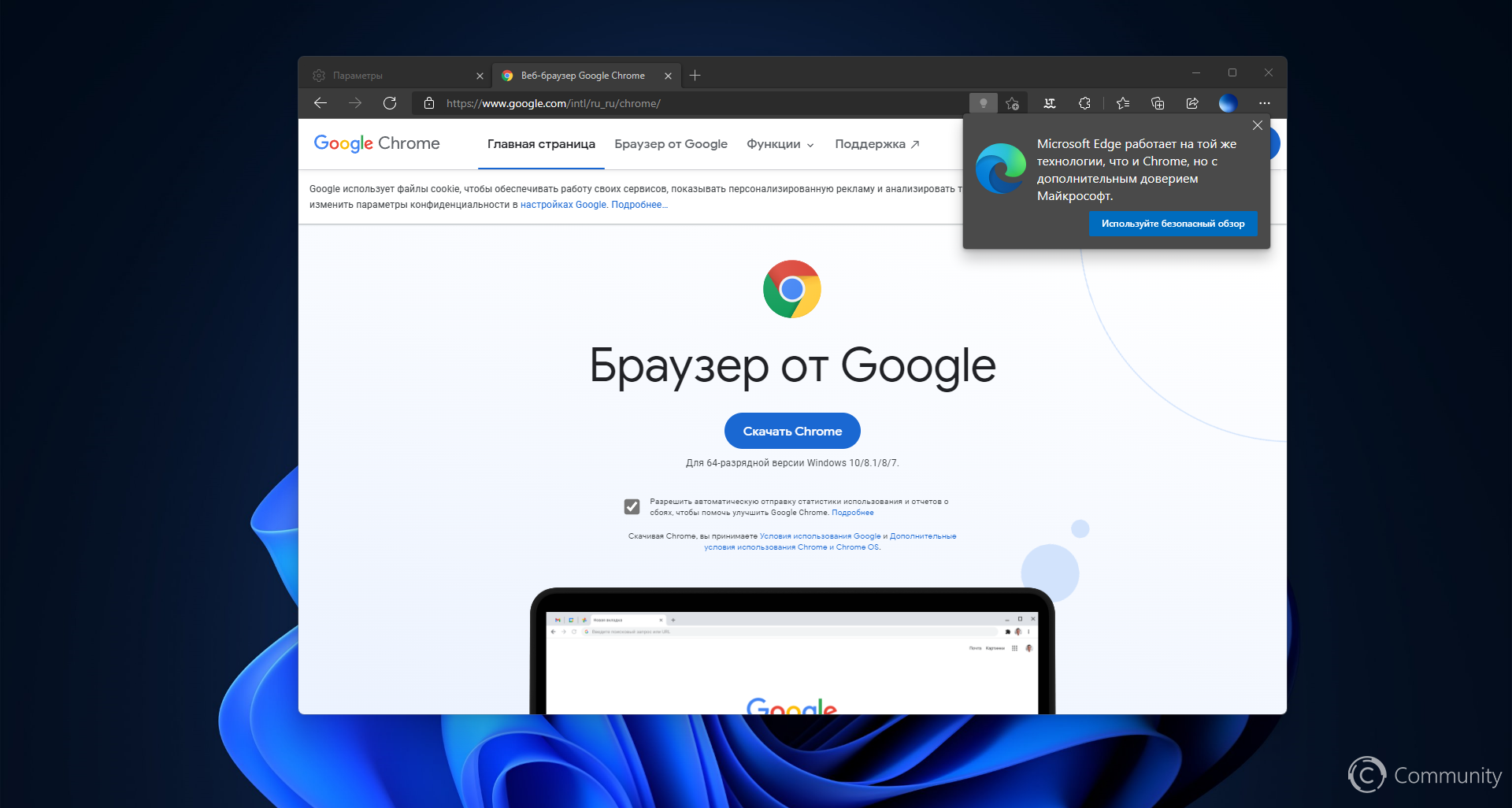The width and height of the screenshot is (1512, 808).
Task: Click Используйте безопасный обзор button
Action: pyautogui.click(x=1173, y=224)
